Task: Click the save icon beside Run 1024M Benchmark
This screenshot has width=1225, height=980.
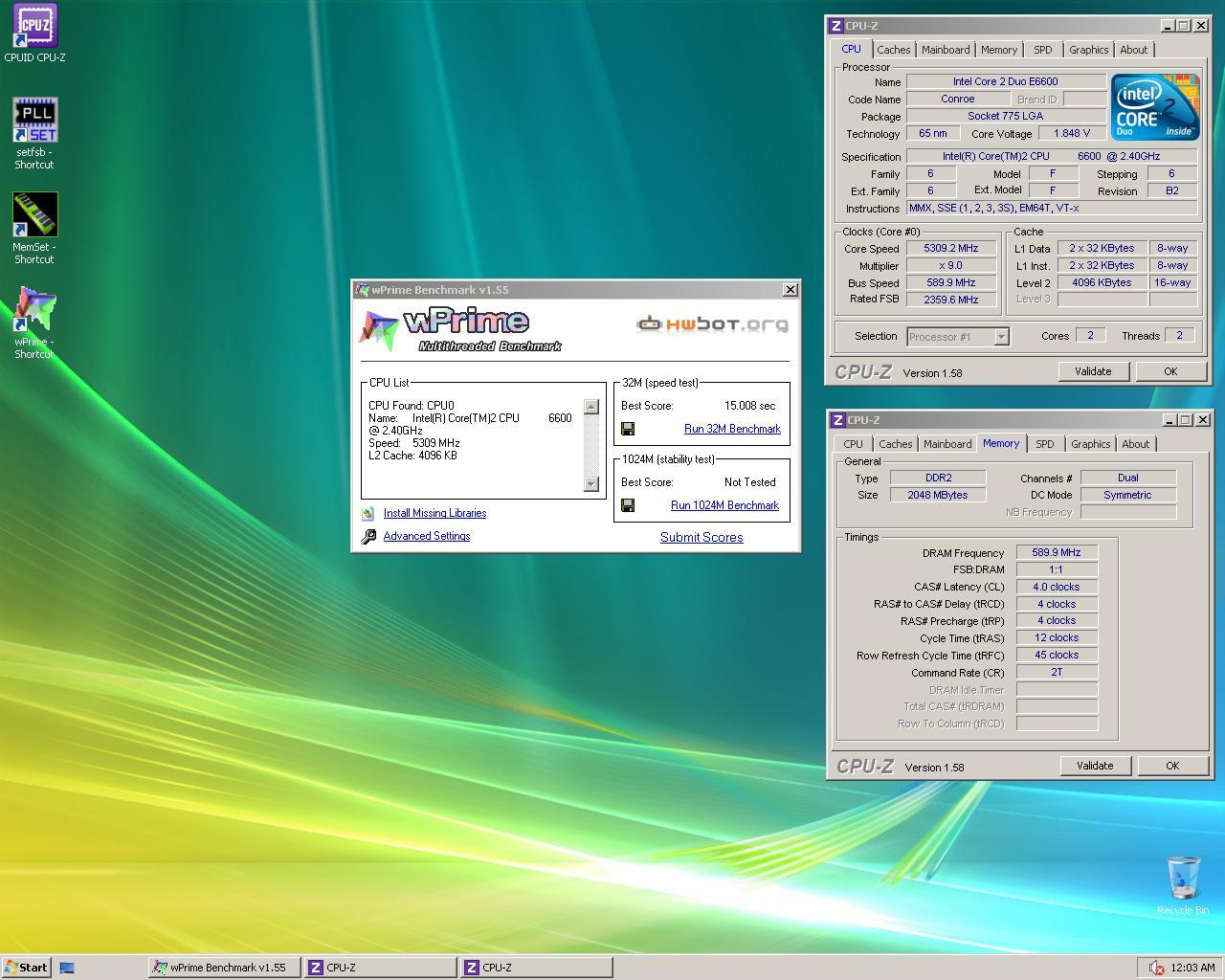Action: (628, 505)
